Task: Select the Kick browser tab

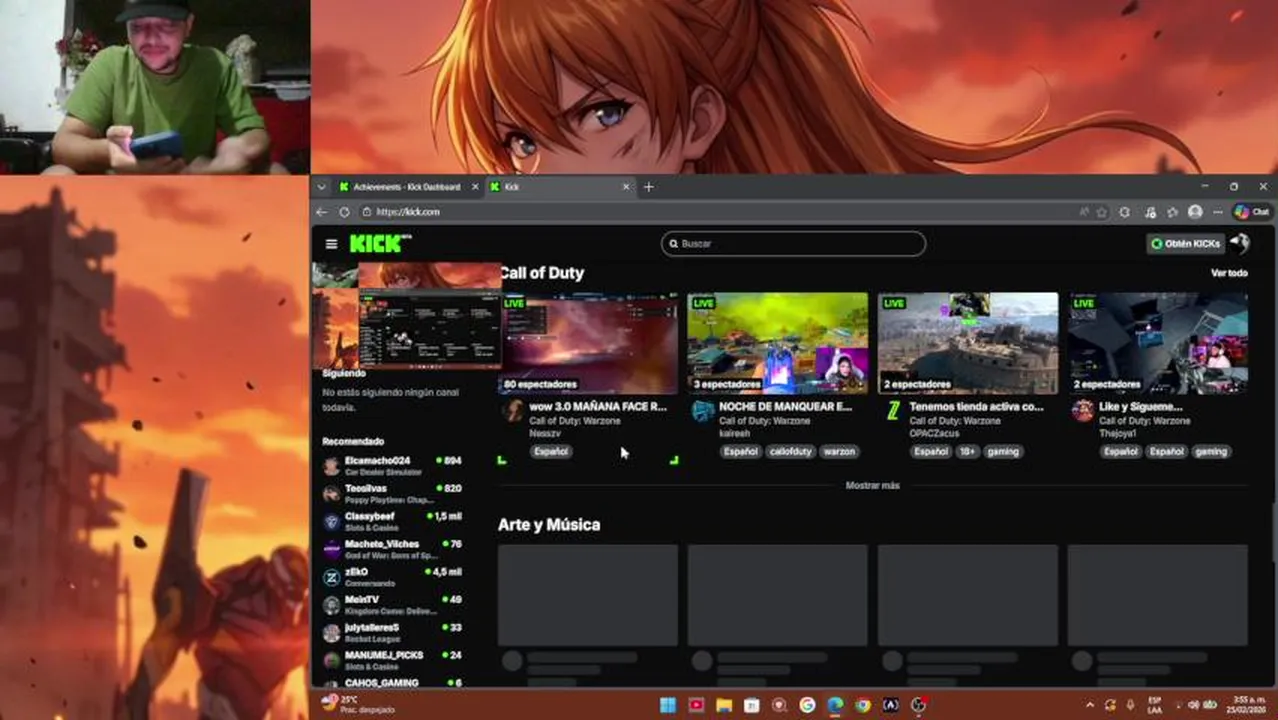Action: [x=555, y=187]
